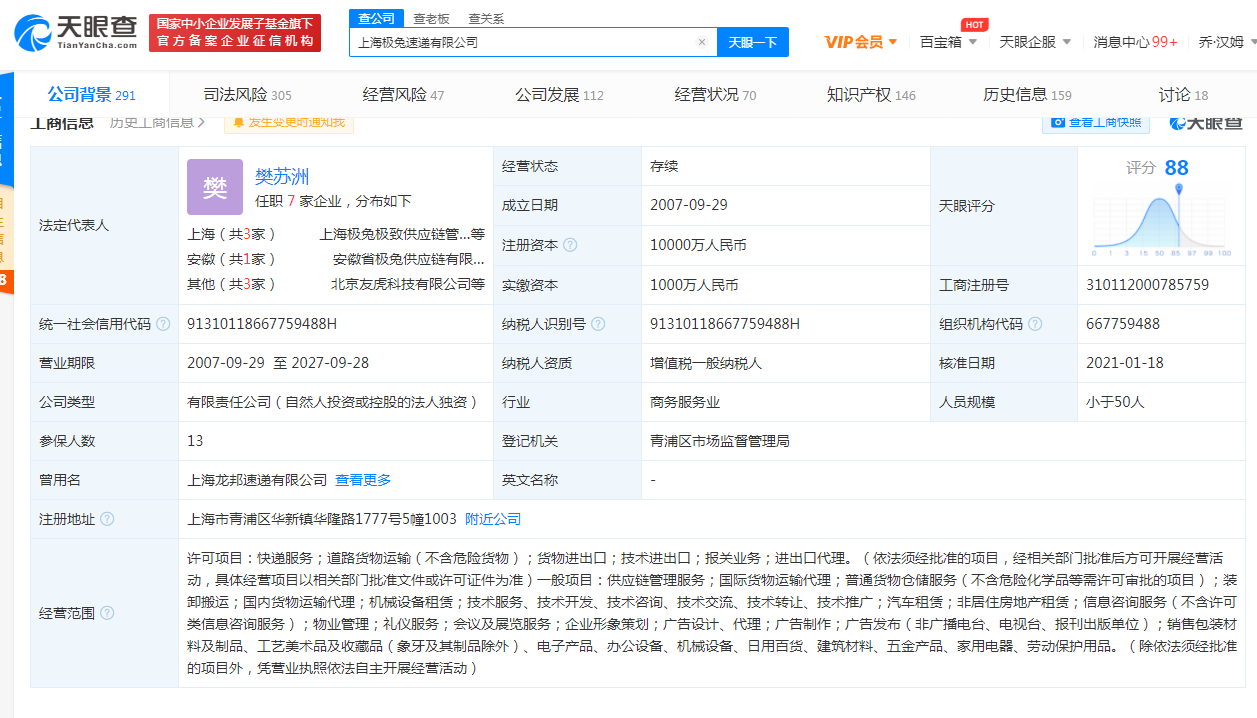Click the help icon next to 组织机构代码
This screenshot has height=718, width=1257.
pos(1035,324)
